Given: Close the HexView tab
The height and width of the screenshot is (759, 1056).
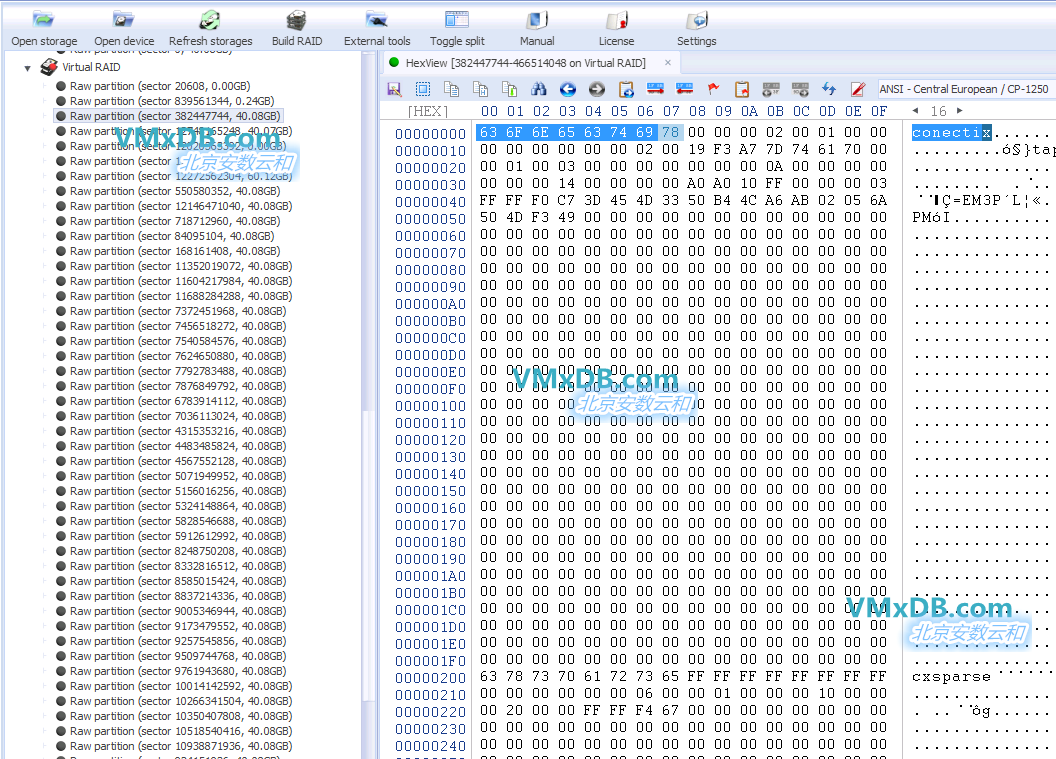Looking at the screenshot, I should [x=668, y=63].
